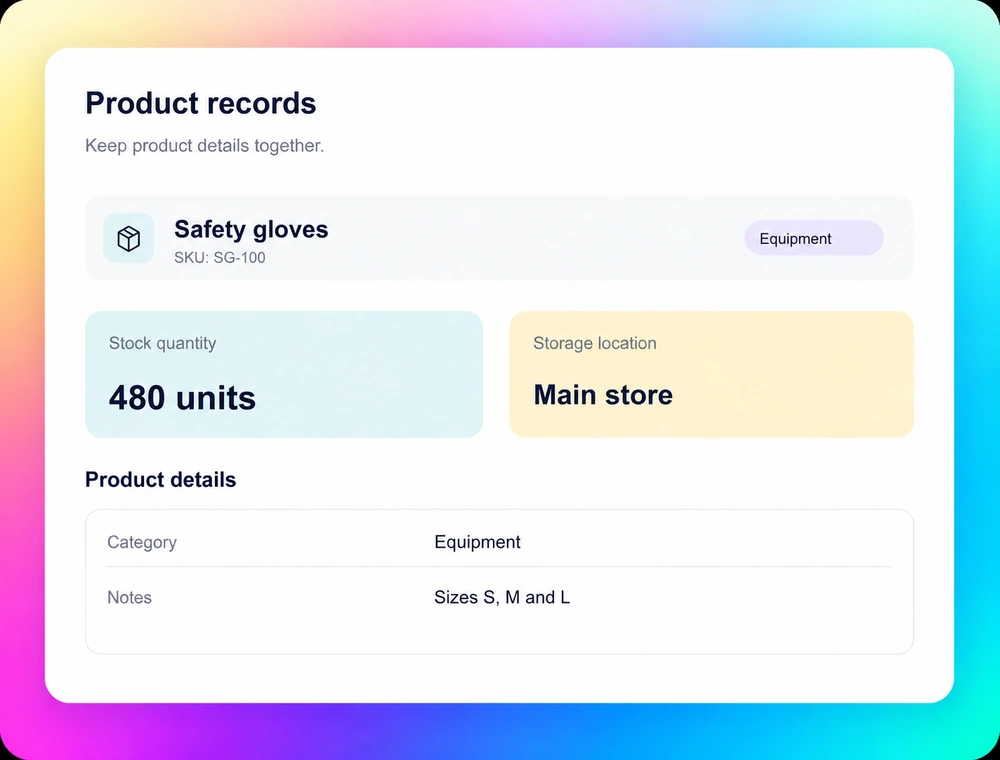Select the Keep product details together subtitle
Screen dimensions: 1000x760
point(204,145)
